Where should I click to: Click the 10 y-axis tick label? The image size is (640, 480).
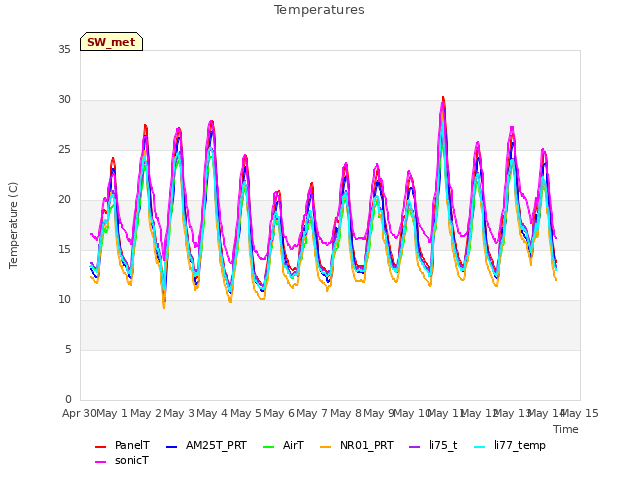(x=64, y=300)
